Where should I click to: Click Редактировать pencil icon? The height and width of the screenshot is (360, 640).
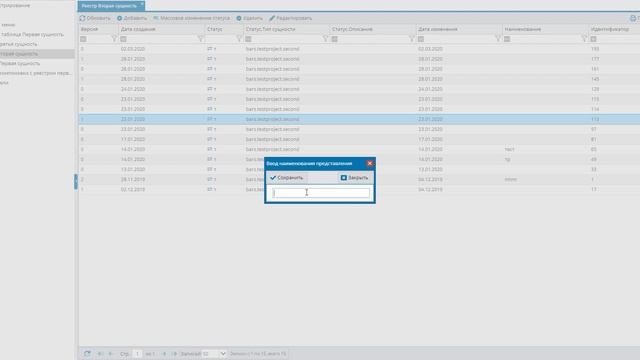(x=272, y=18)
